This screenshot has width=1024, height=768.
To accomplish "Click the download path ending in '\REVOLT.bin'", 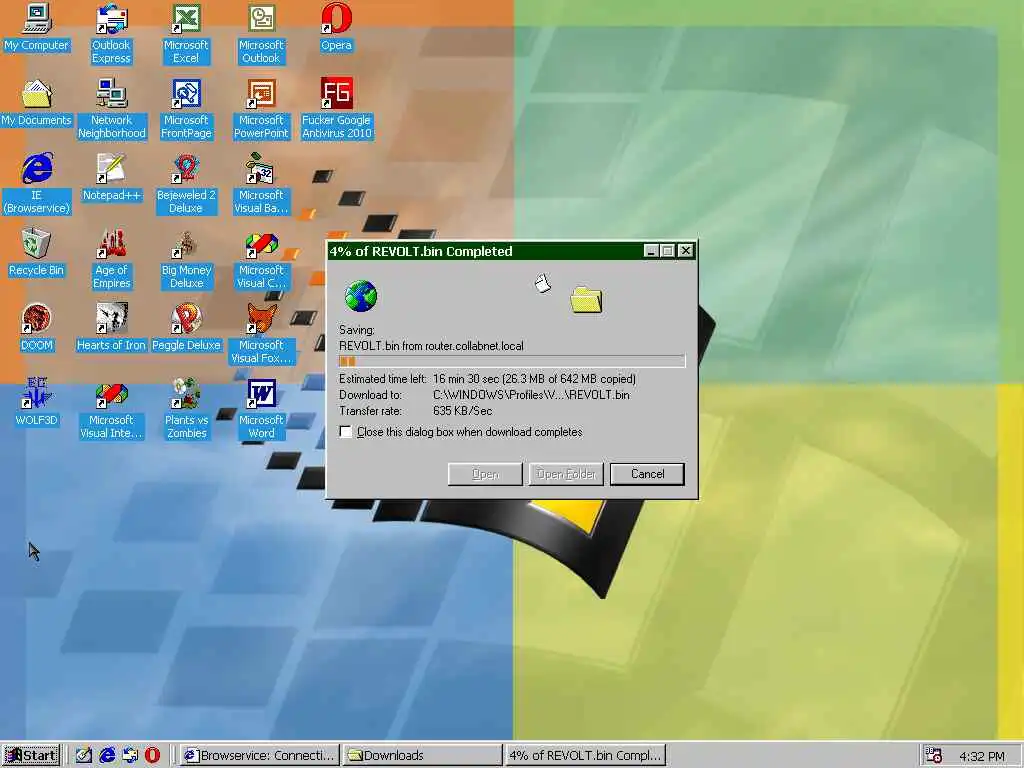I will point(531,394).
